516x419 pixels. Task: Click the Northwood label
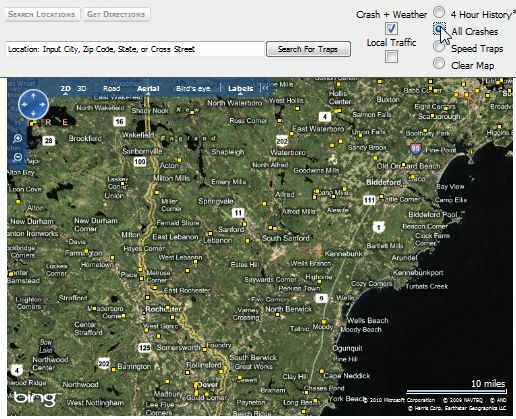[80, 384]
